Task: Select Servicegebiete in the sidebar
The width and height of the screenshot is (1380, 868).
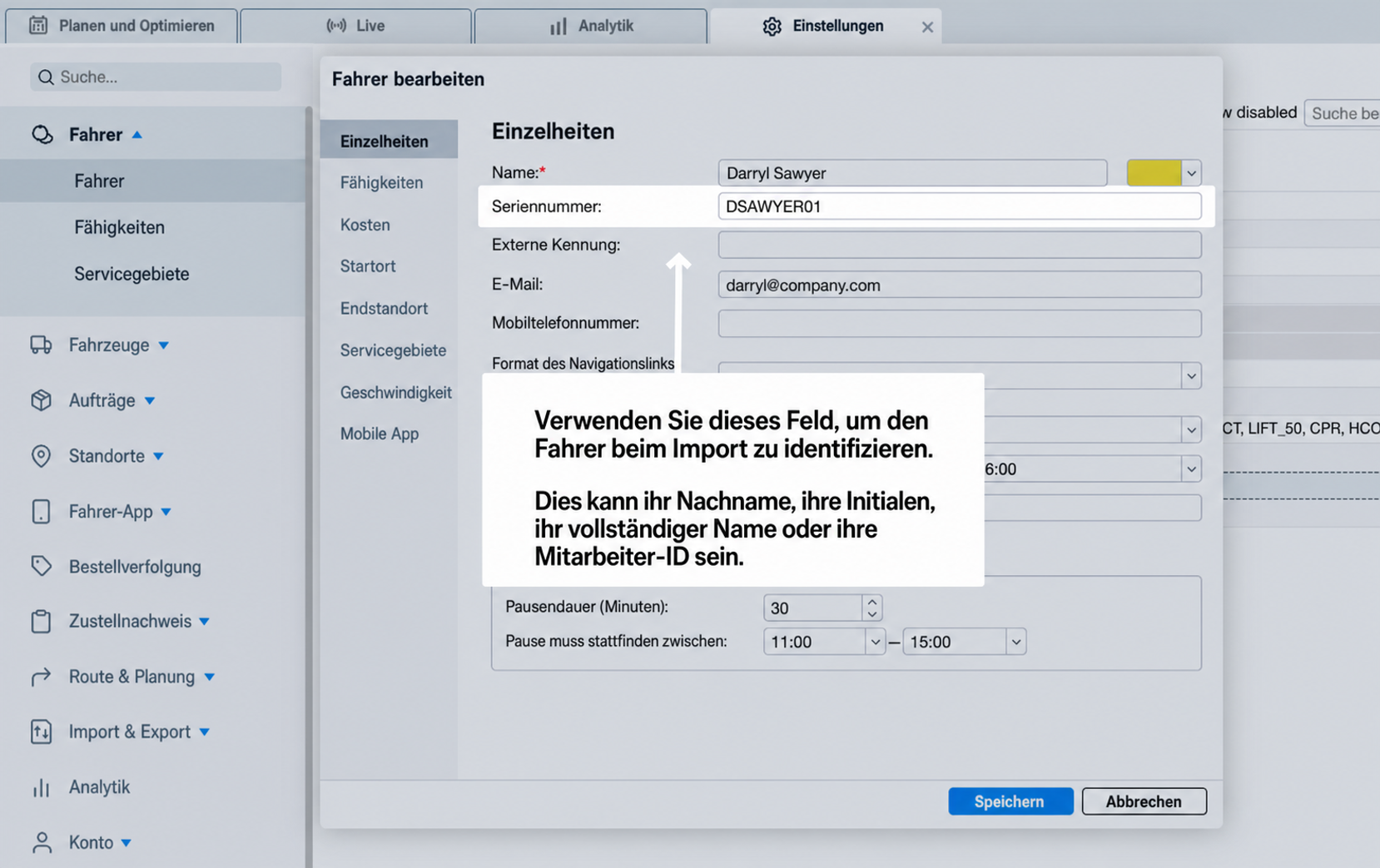Action: pyautogui.click(x=132, y=274)
